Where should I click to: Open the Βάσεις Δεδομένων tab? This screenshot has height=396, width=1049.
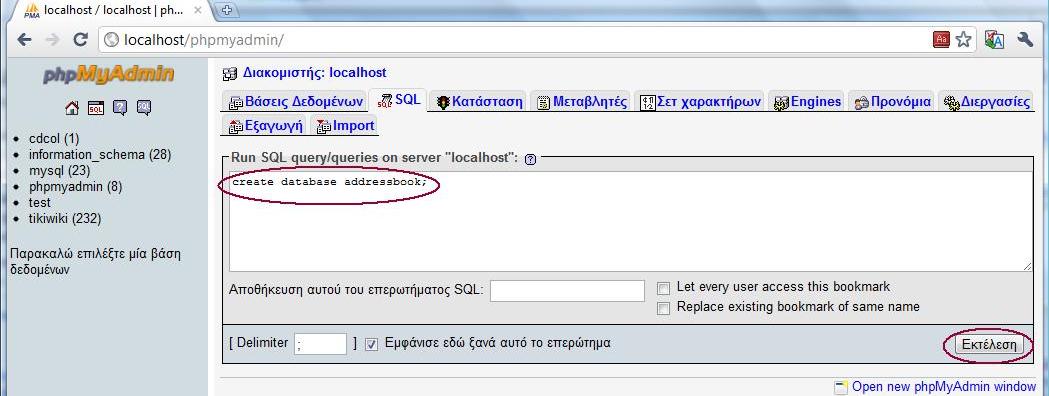click(x=295, y=102)
